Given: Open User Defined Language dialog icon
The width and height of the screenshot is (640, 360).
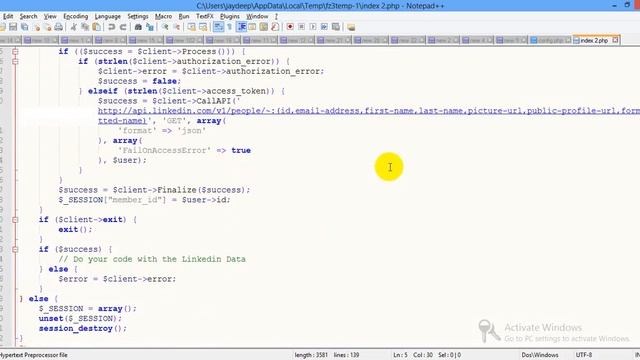Looking at the screenshot, I should coord(252,27).
